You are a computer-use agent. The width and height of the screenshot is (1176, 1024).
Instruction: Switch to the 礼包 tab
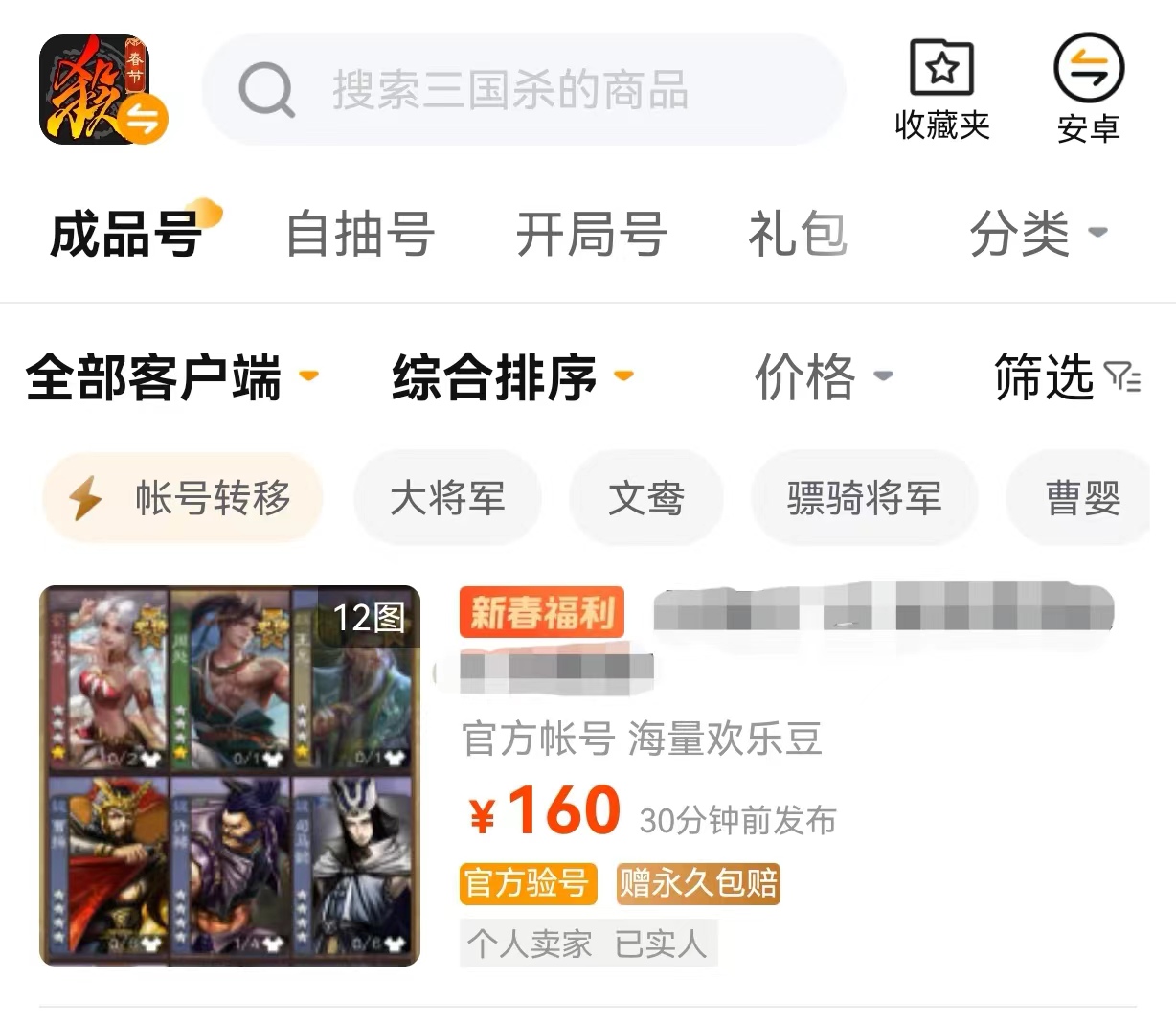coord(798,234)
